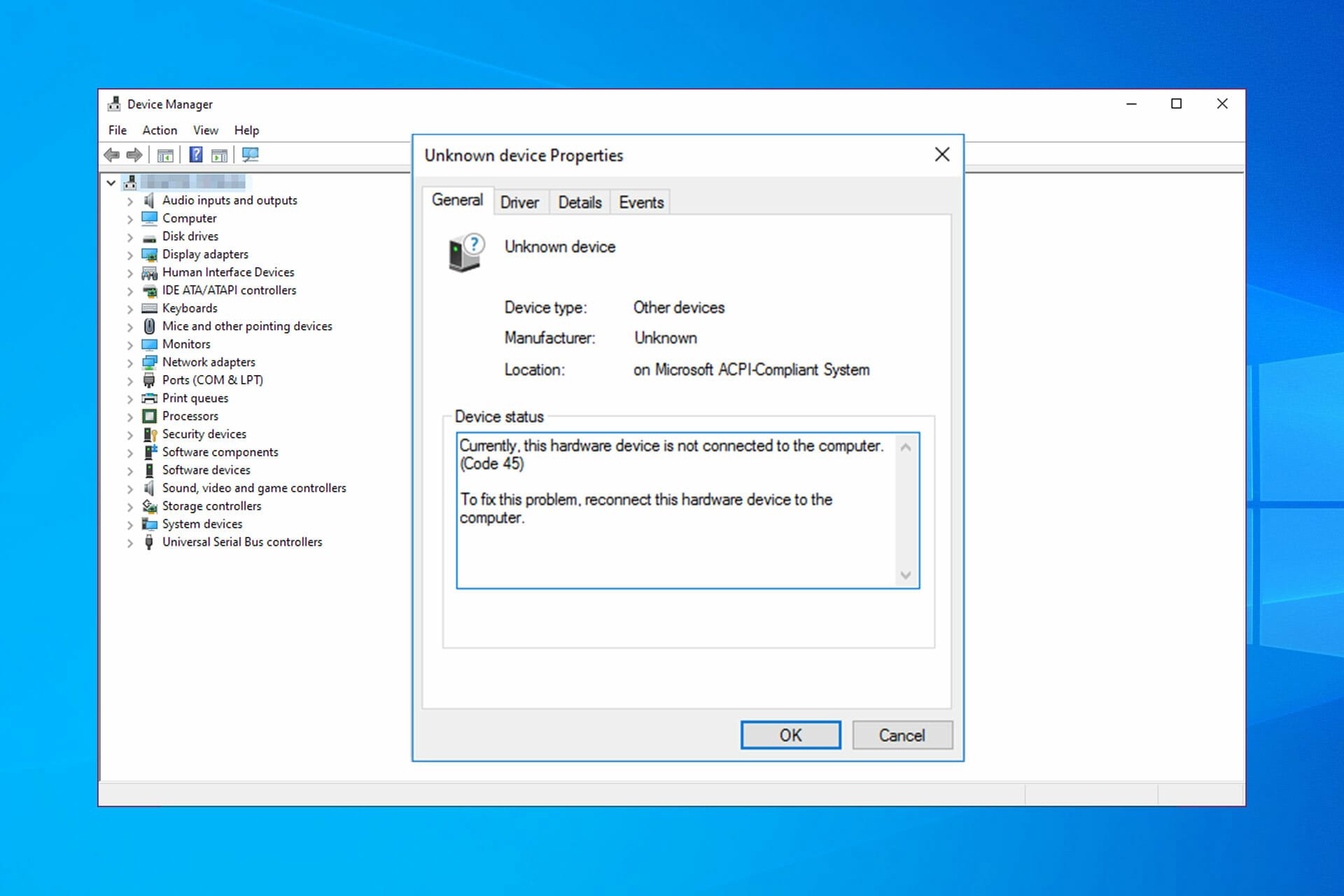The height and width of the screenshot is (896, 1344).
Task: Open the Action menu
Action: (160, 130)
